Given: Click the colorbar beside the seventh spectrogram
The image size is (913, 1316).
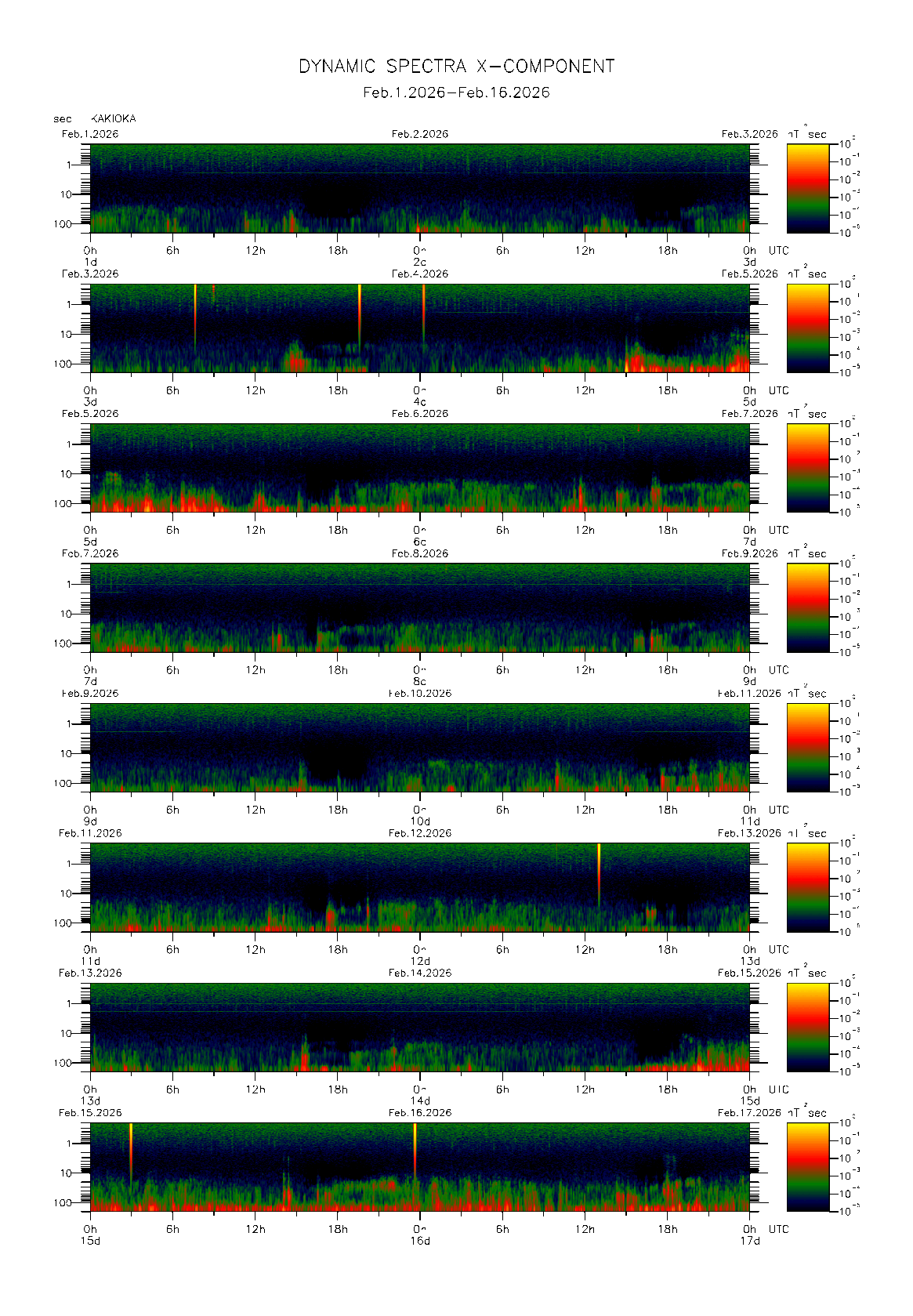Looking at the screenshot, I should [807, 1027].
